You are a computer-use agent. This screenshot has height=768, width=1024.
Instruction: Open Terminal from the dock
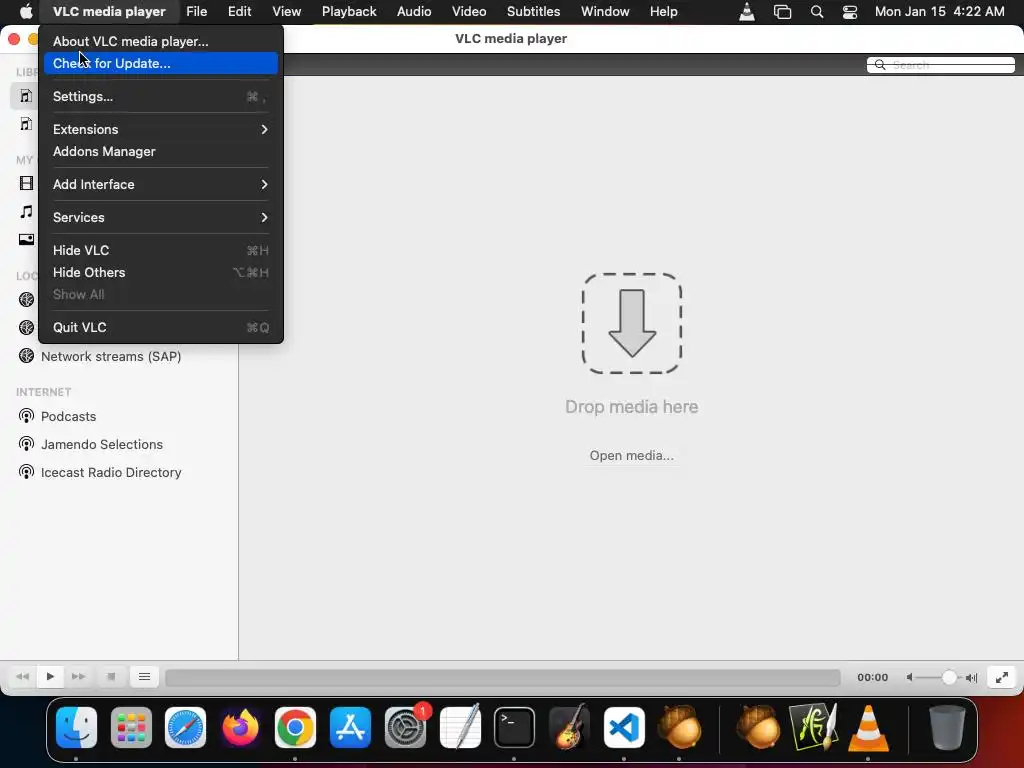515,727
